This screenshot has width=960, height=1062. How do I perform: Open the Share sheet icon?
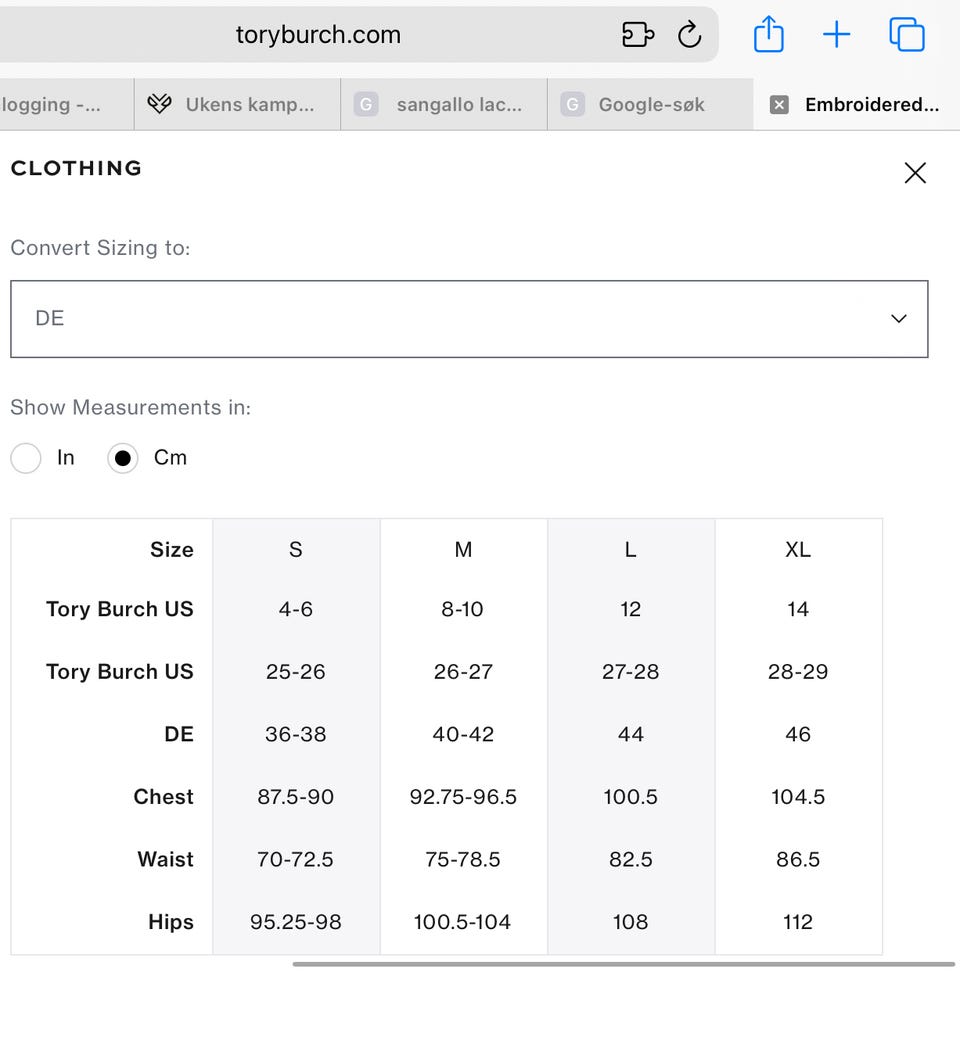coord(768,35)
